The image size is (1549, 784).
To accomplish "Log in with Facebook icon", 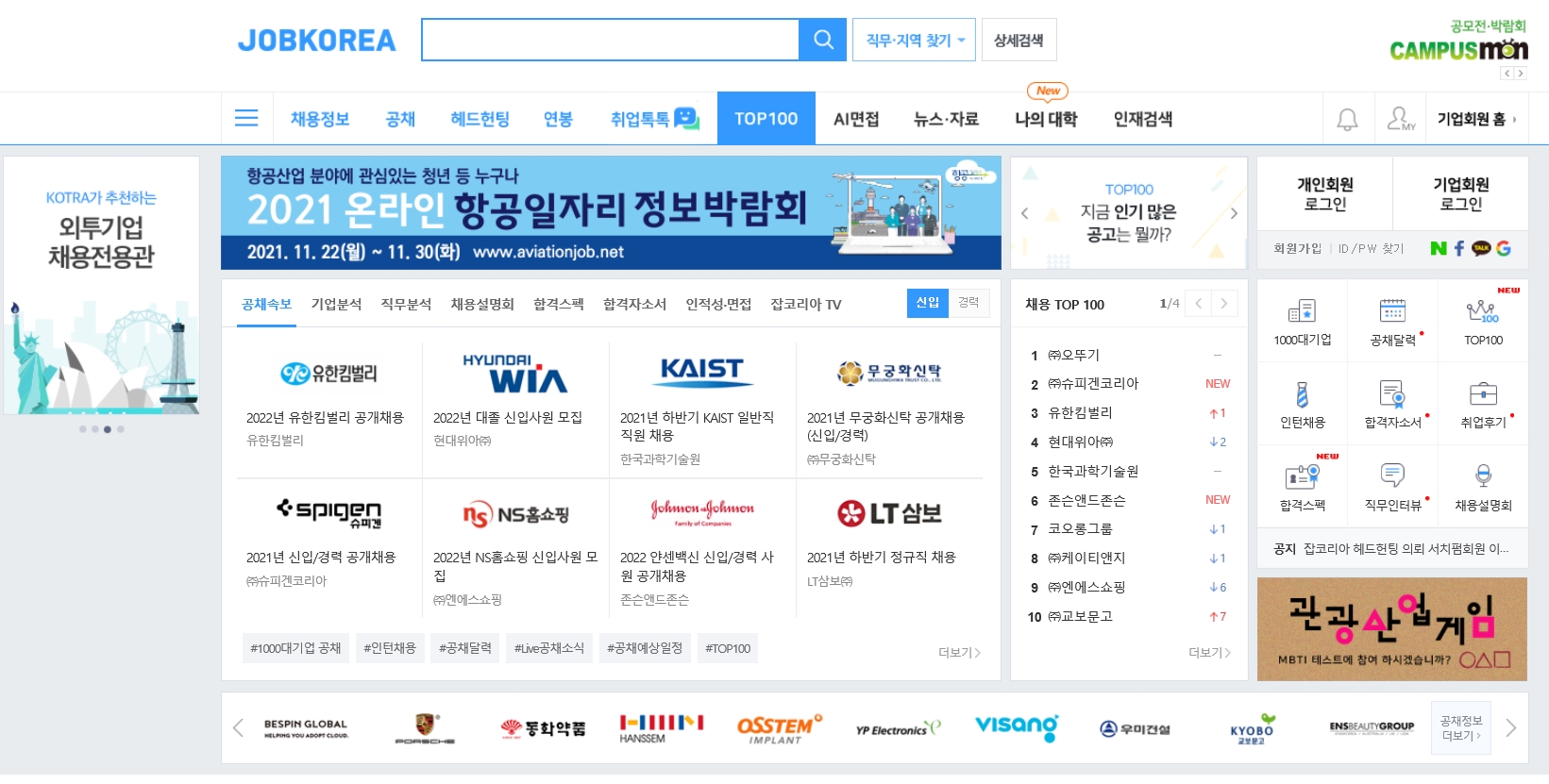I will pos(1459,248).
